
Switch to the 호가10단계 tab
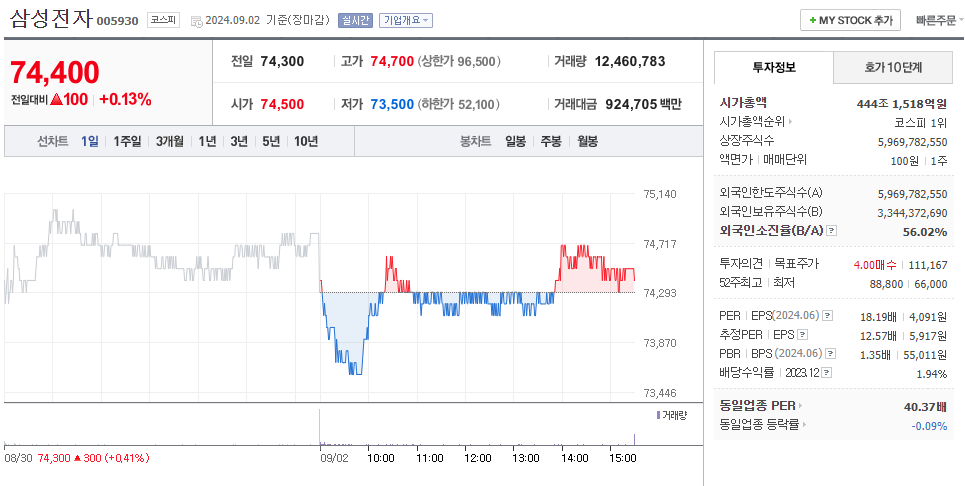[893, 68]
